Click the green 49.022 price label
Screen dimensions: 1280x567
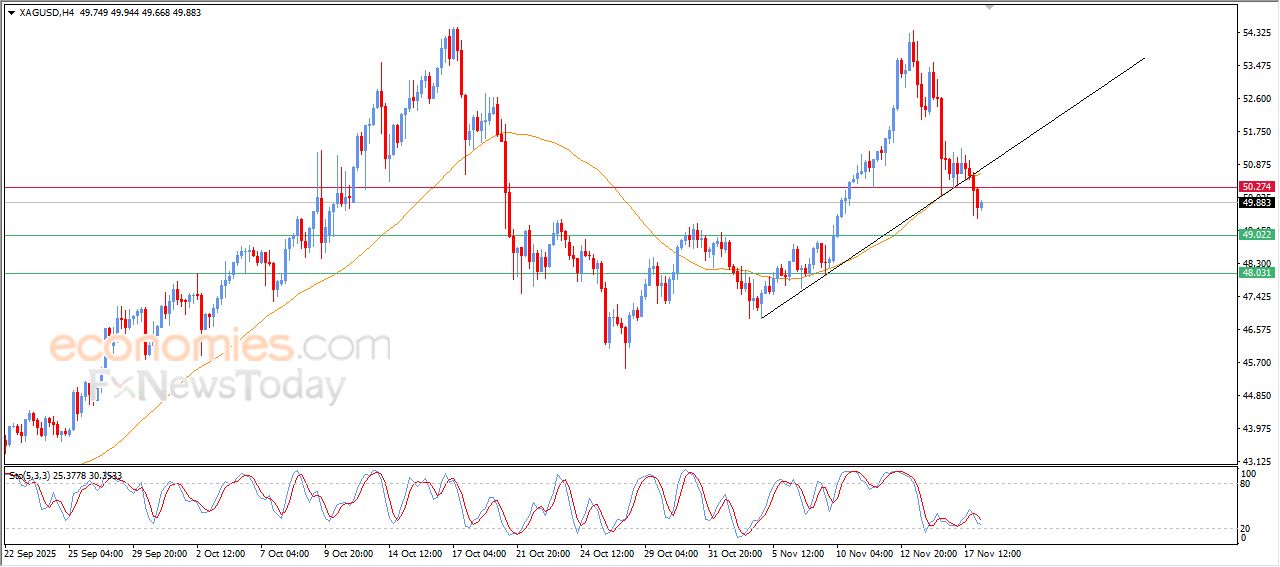click(x=1256, y=234)
